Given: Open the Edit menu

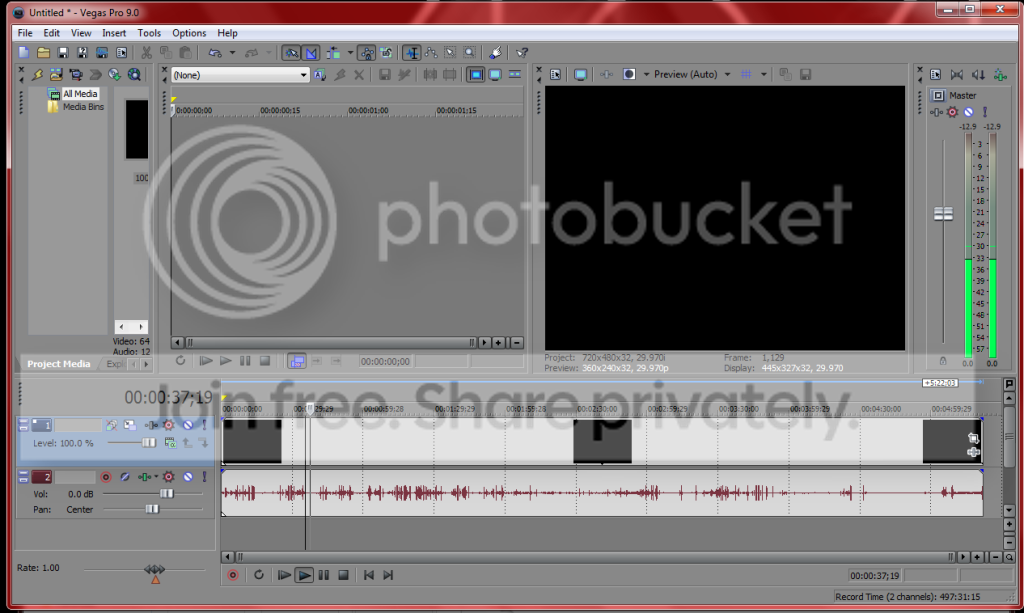Looking at the screenshot, I should click(52, 33).
